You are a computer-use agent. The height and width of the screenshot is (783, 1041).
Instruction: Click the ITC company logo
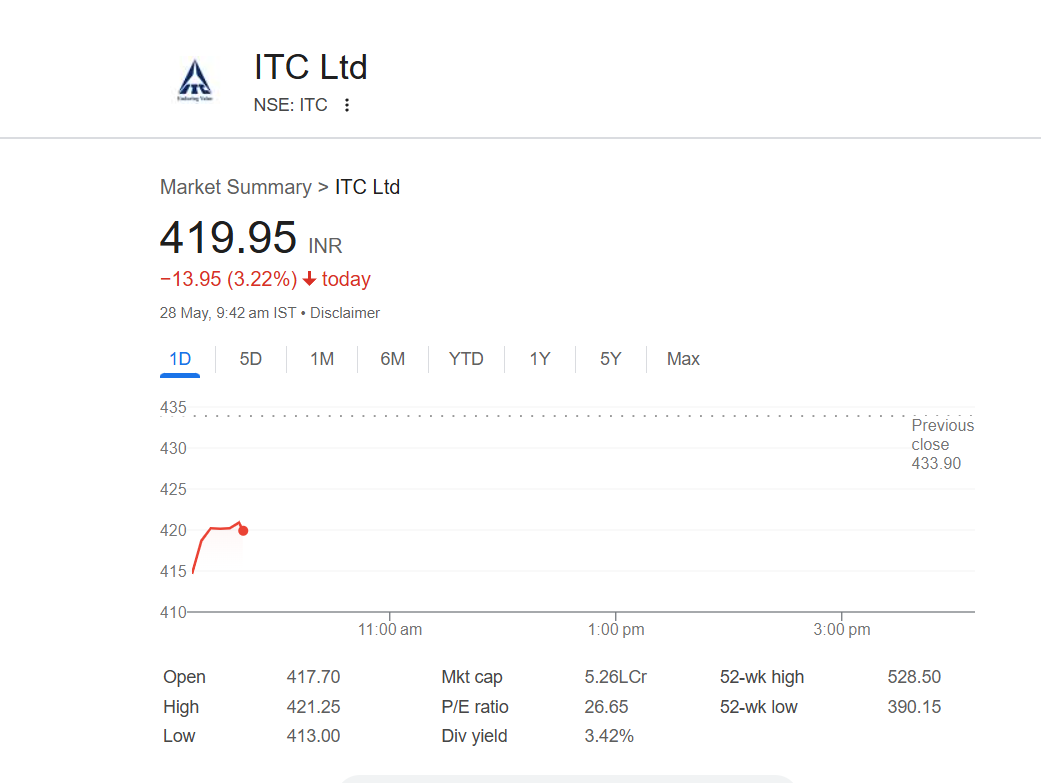[195, 81]
